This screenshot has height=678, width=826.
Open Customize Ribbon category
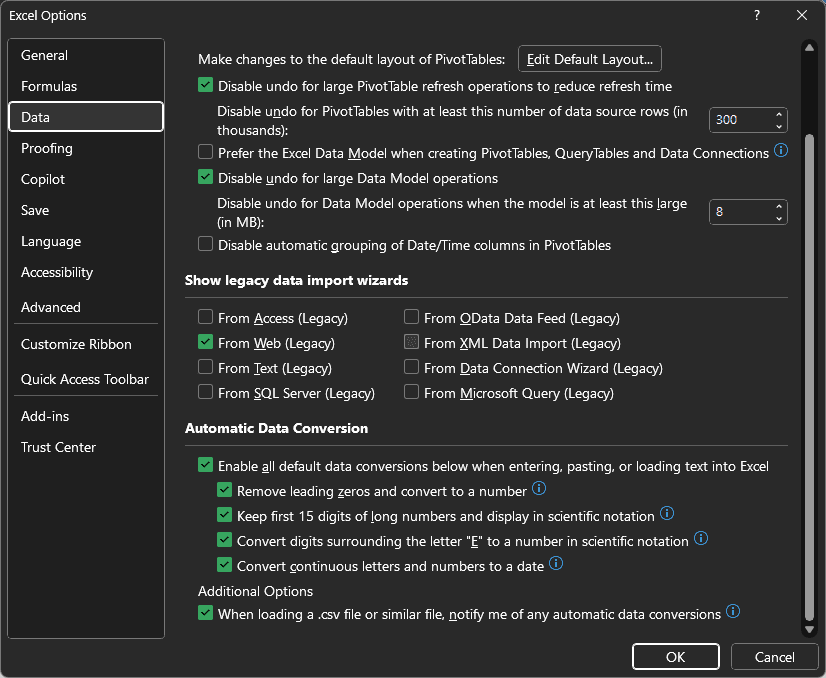pyautogui.click(x=86, y=345)
